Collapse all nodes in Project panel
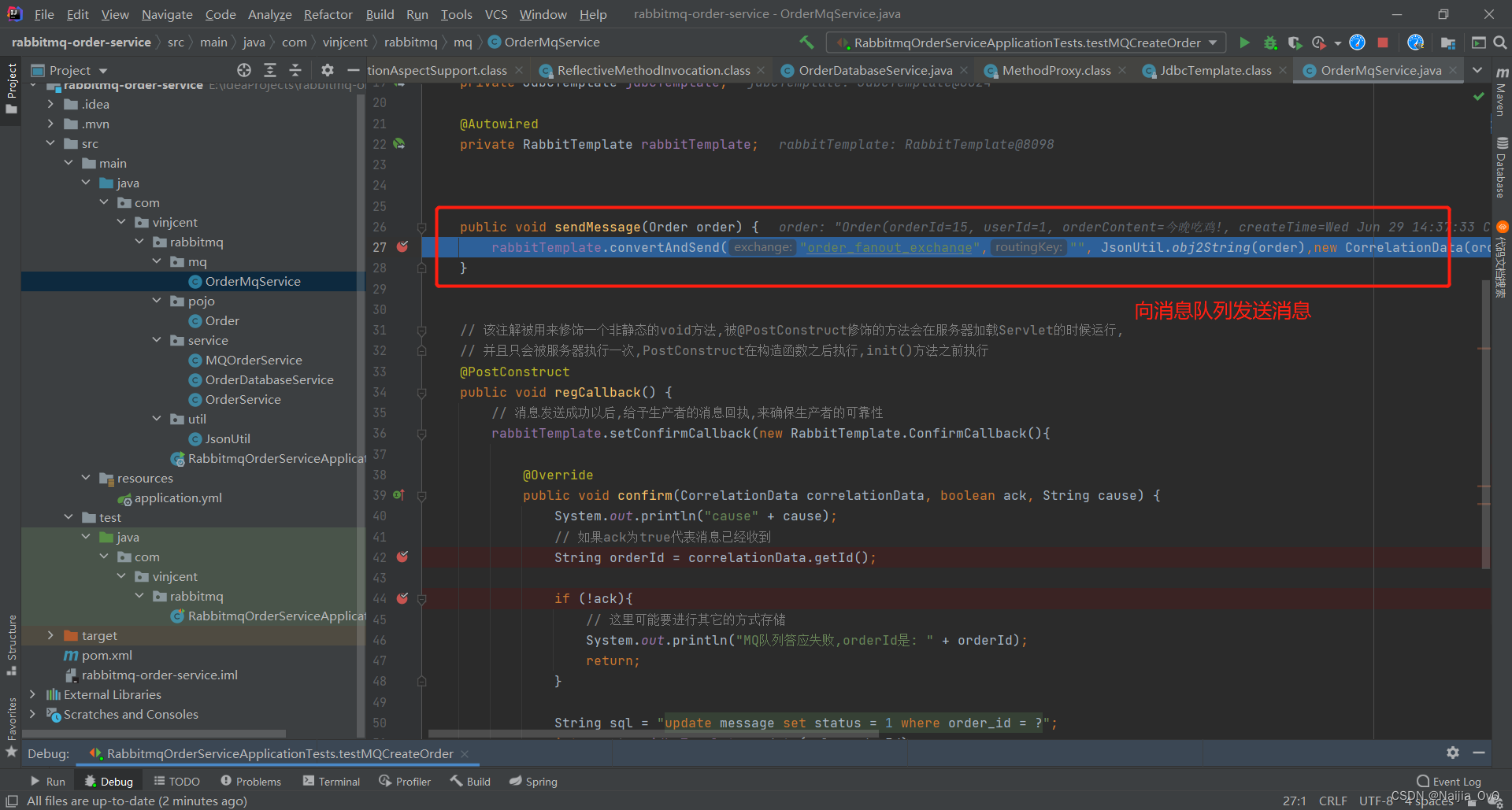1512x810 pixels. (295, 70)
